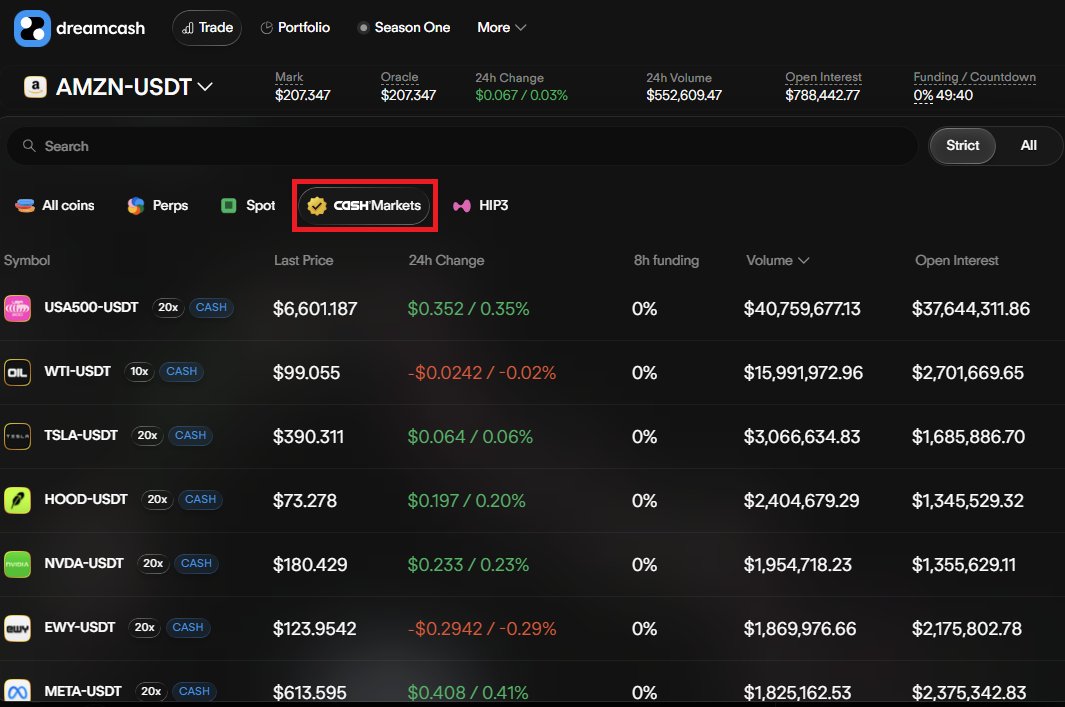Click the WTI-USDT 10x leverage badge
The height and width of the screenshot is (707, 1065).
139,371
